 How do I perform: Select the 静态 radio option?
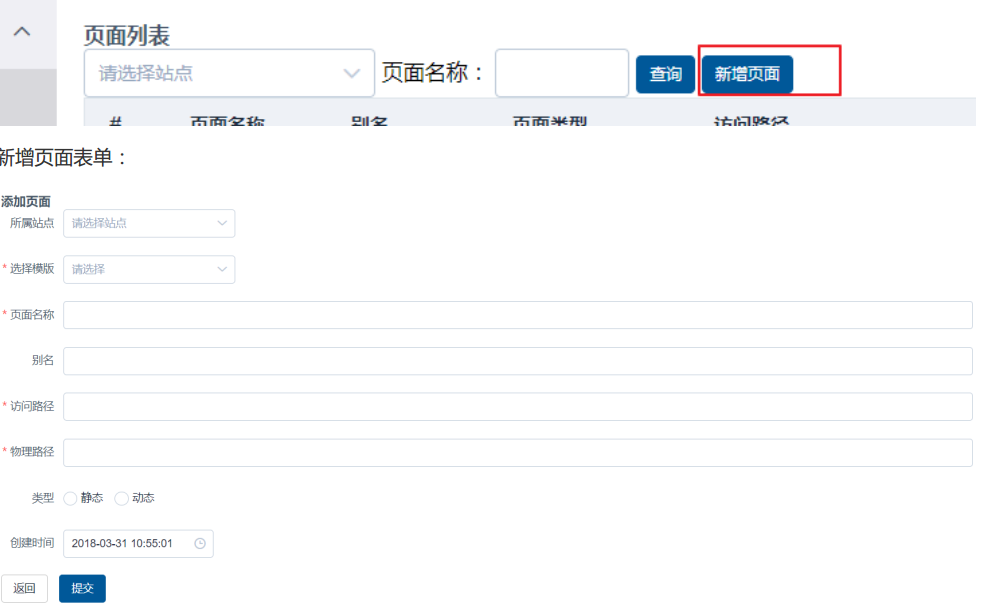[70, 499]
